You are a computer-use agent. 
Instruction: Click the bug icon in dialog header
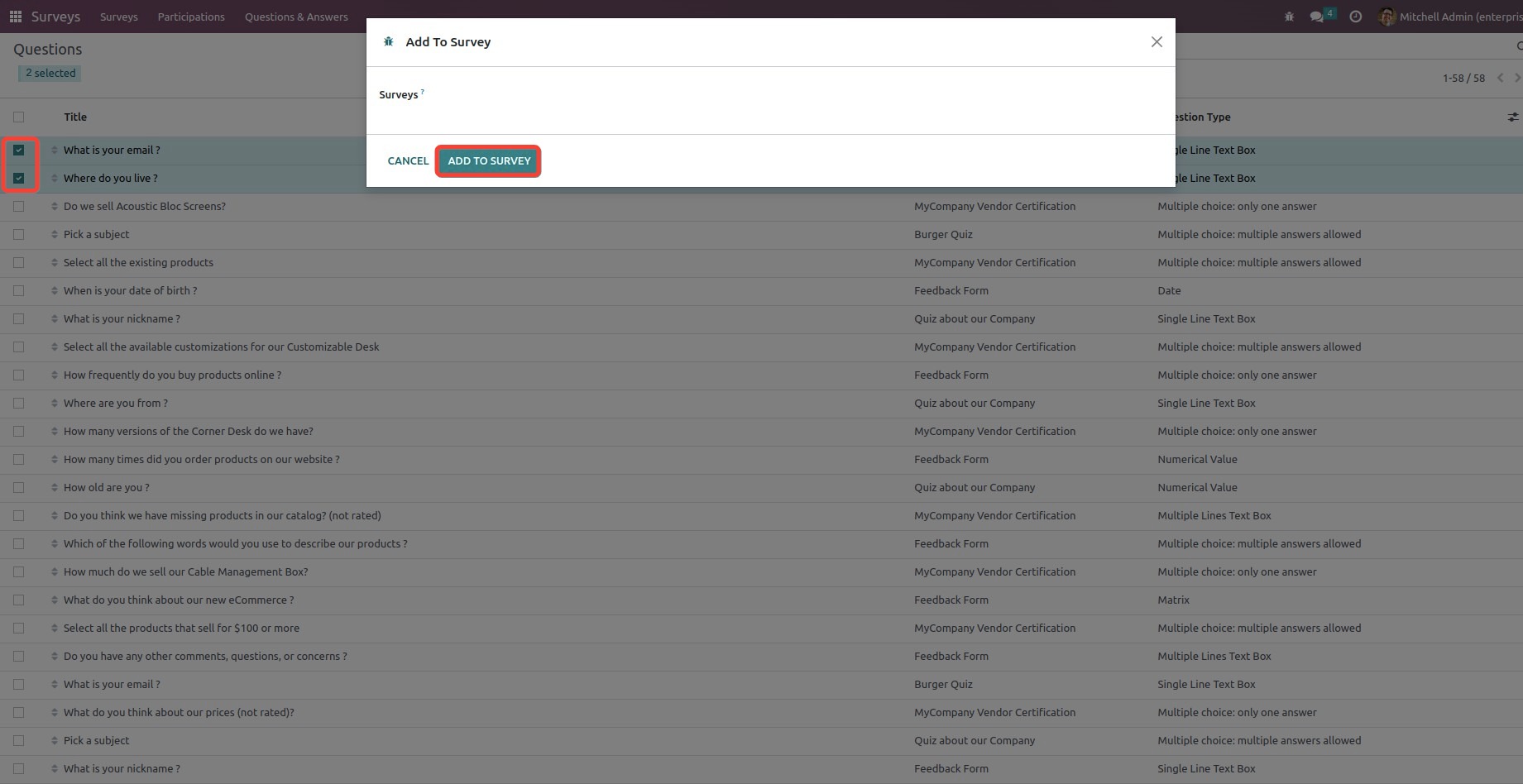(388, 42)
